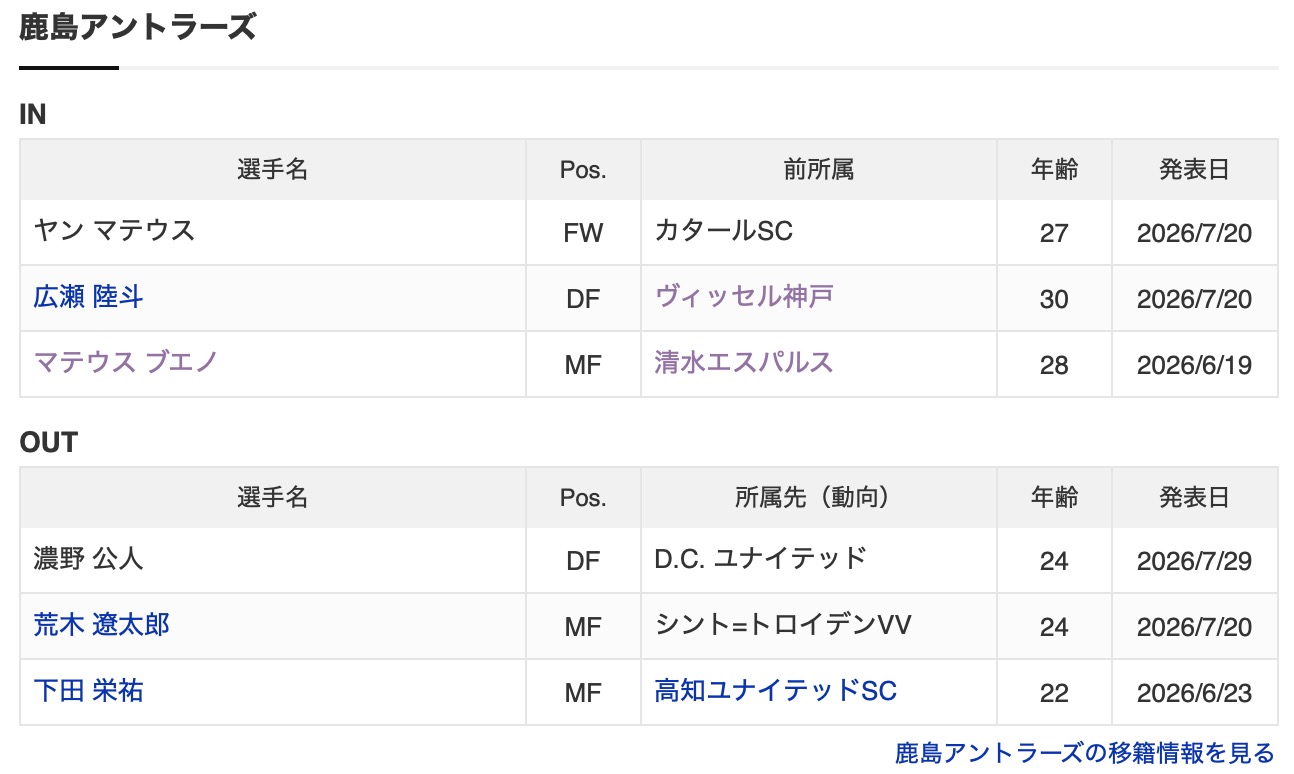Click the 2026/7/29 date cell

coord(1195,560)
